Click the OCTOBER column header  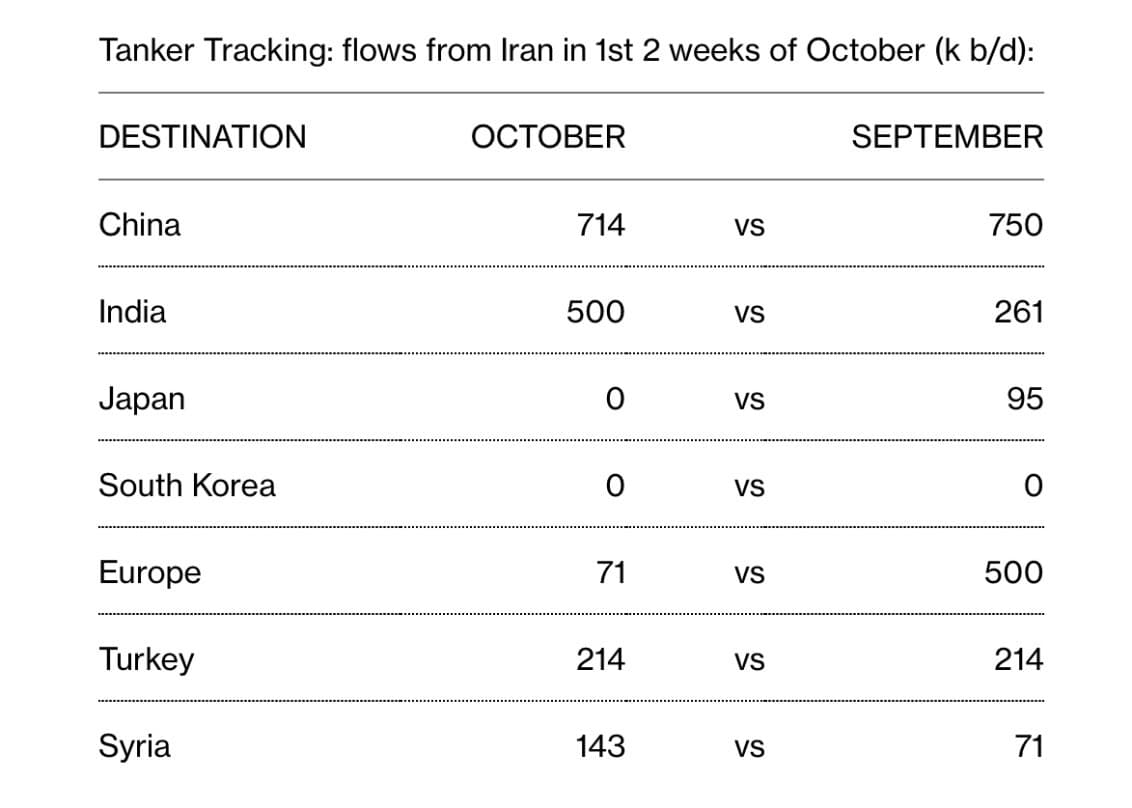pyautogui.click(x=548, y=137)
